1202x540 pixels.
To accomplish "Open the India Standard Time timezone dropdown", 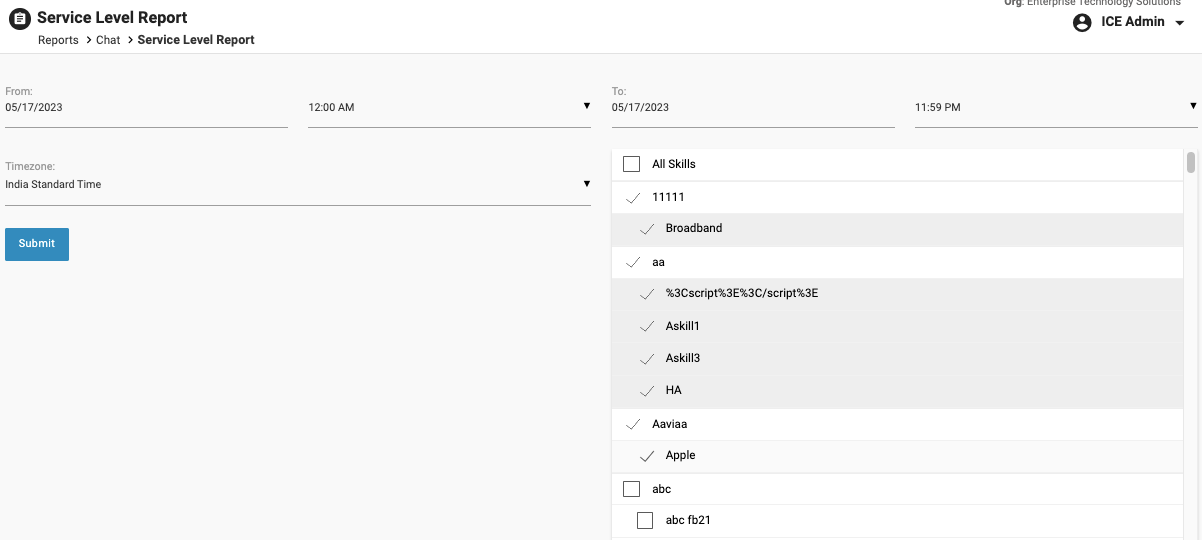I will pyautogui.click(x=297, y=184).
